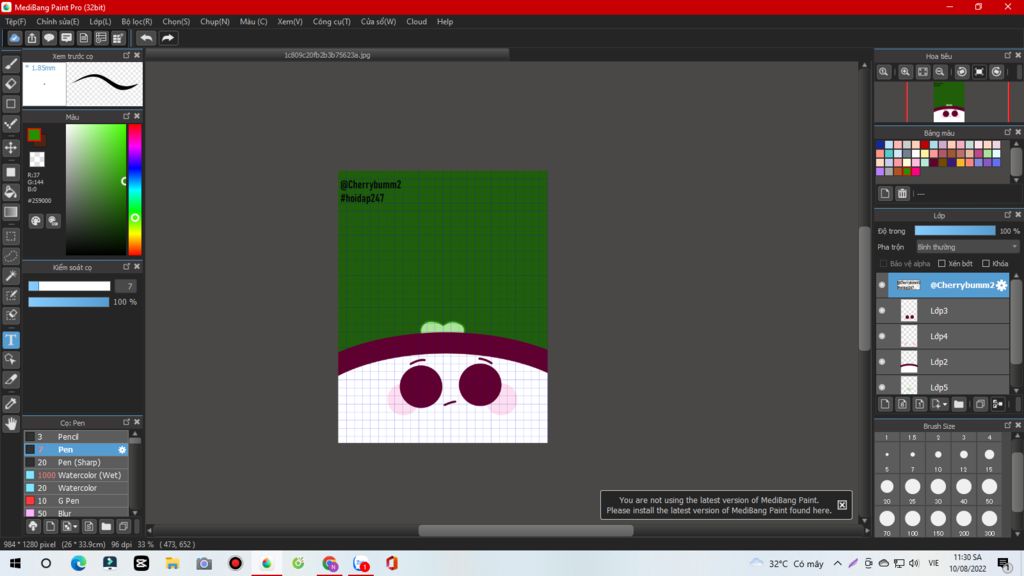Activate the Text tool

[11, 340]
